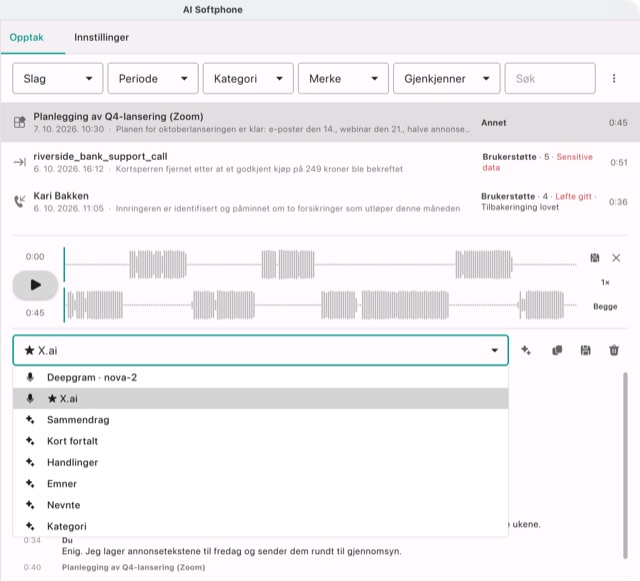Select the Nevnte option
The image size is (640, 581).
[260, 505]
